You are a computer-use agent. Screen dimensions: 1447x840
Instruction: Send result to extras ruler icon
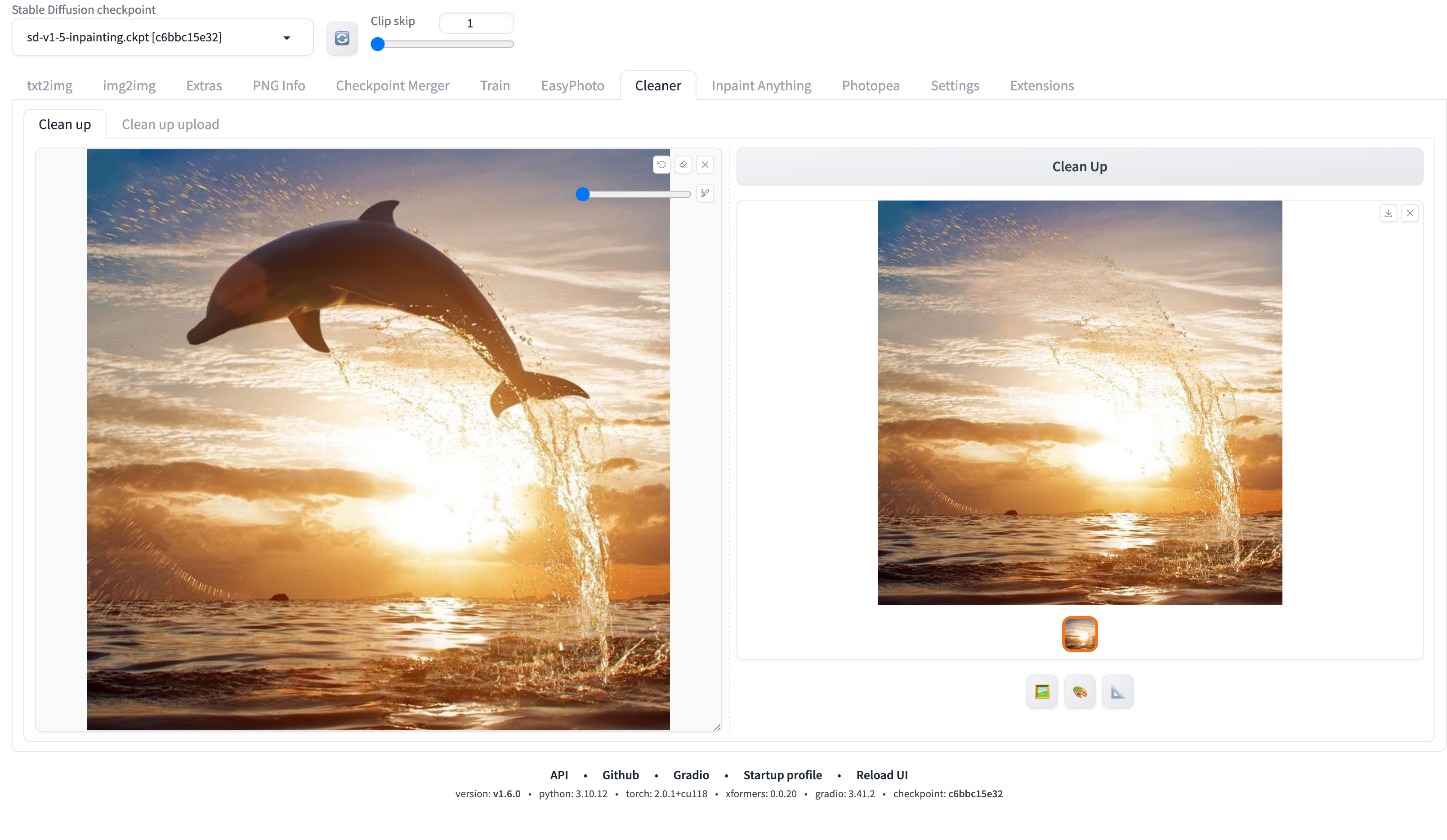[x=1117, y=692]
